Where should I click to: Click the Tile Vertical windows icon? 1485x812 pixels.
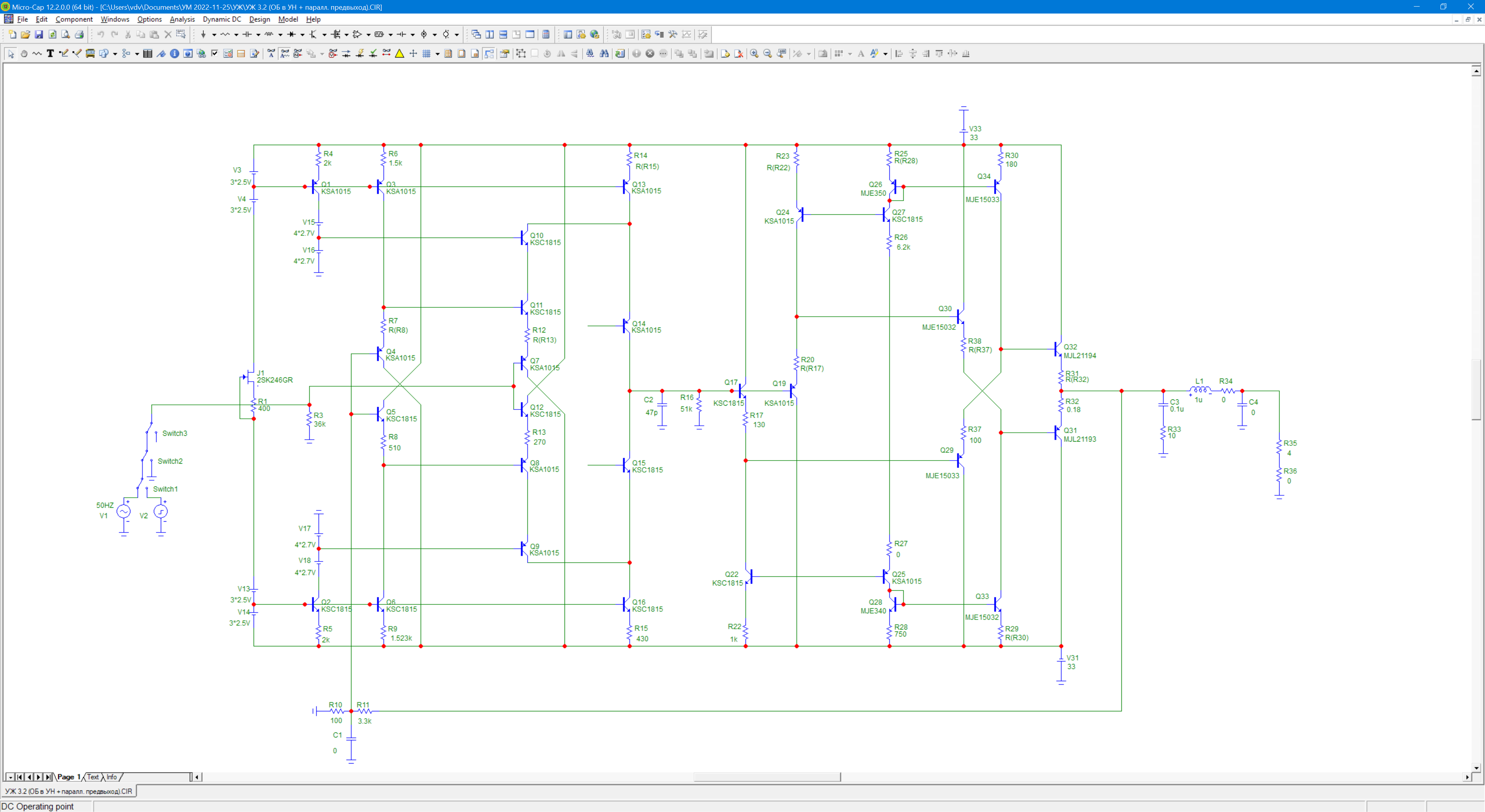point(490,34)
